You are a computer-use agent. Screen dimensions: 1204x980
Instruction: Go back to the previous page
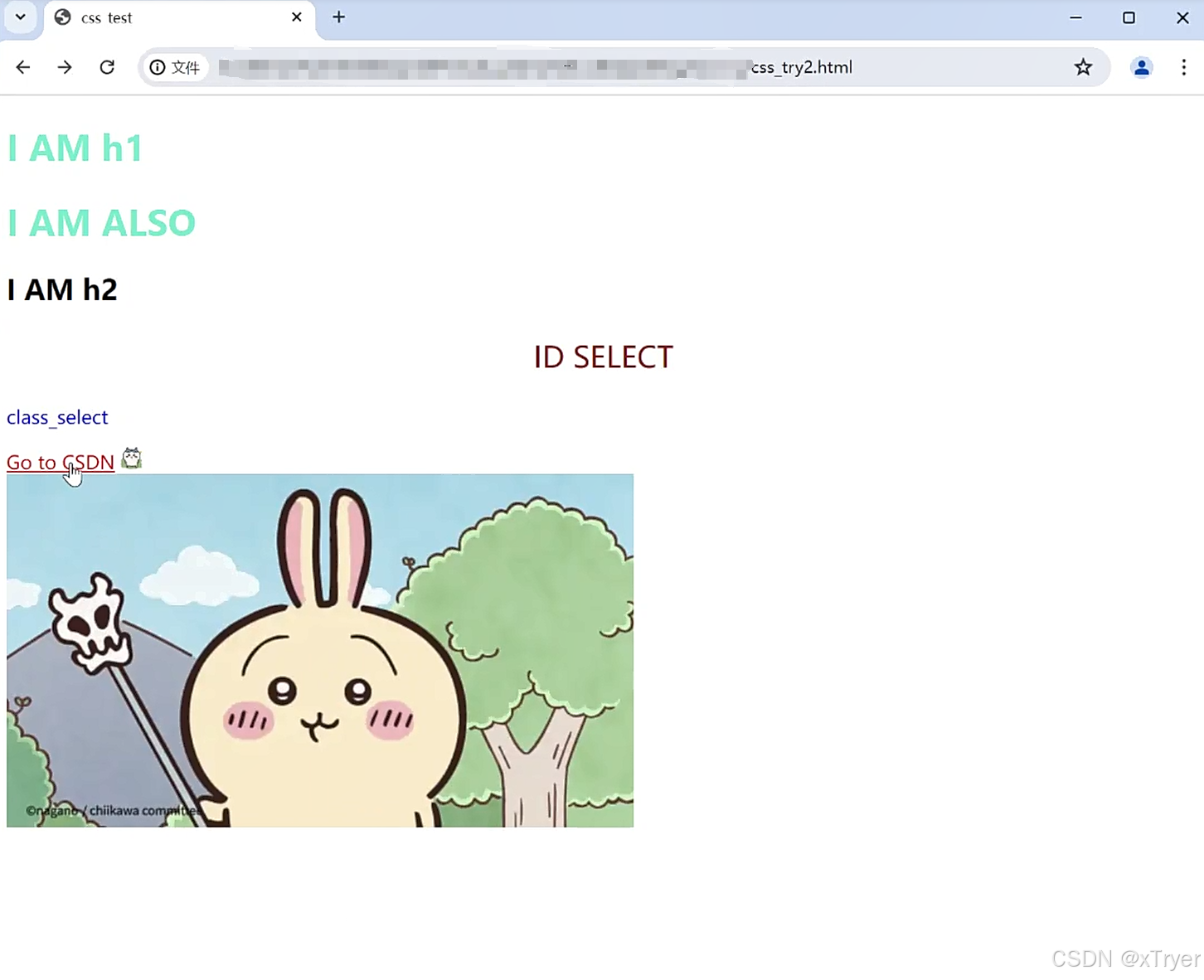23,67
